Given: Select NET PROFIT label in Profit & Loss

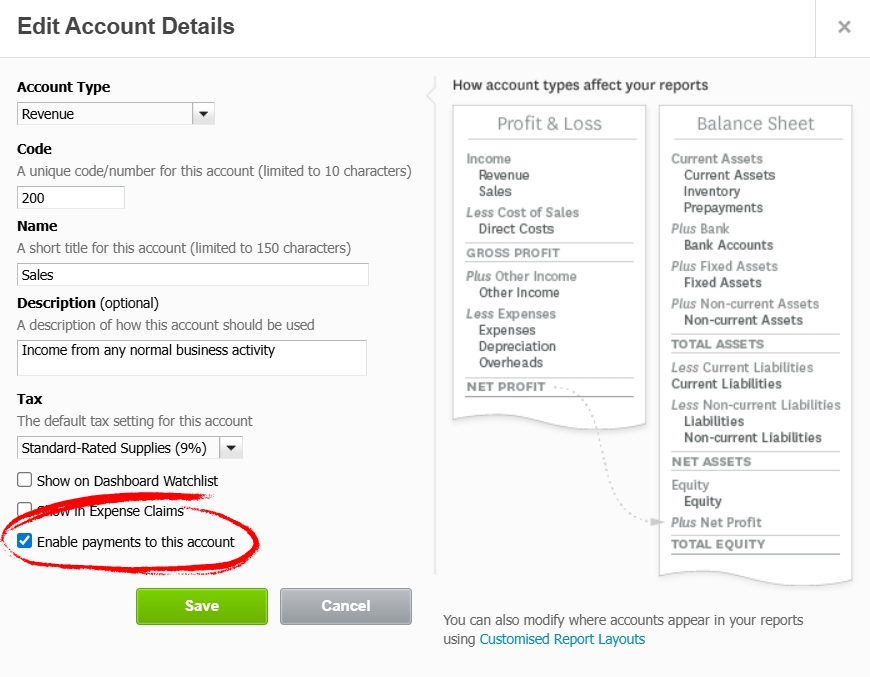Looking at the screenshot, I should [506, 387].
